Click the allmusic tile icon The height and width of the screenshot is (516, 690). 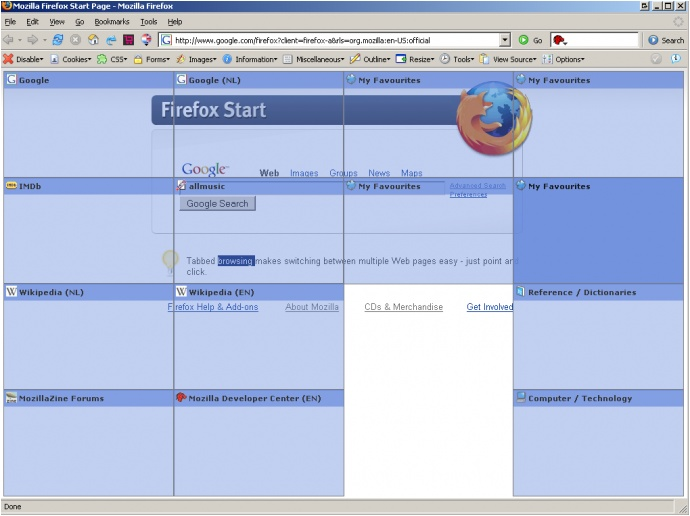click(181, 186)
